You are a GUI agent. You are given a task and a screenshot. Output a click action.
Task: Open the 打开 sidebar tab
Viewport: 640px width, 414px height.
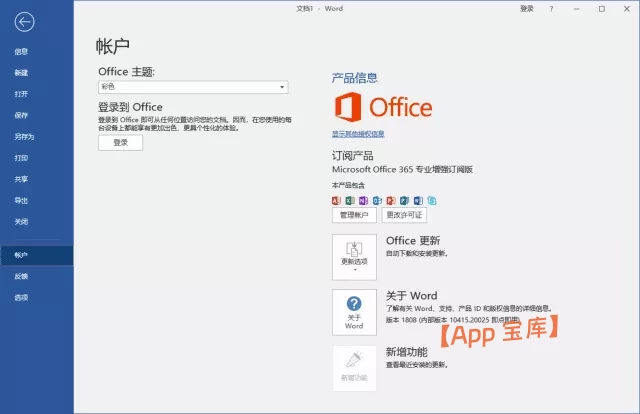(21, 94)
